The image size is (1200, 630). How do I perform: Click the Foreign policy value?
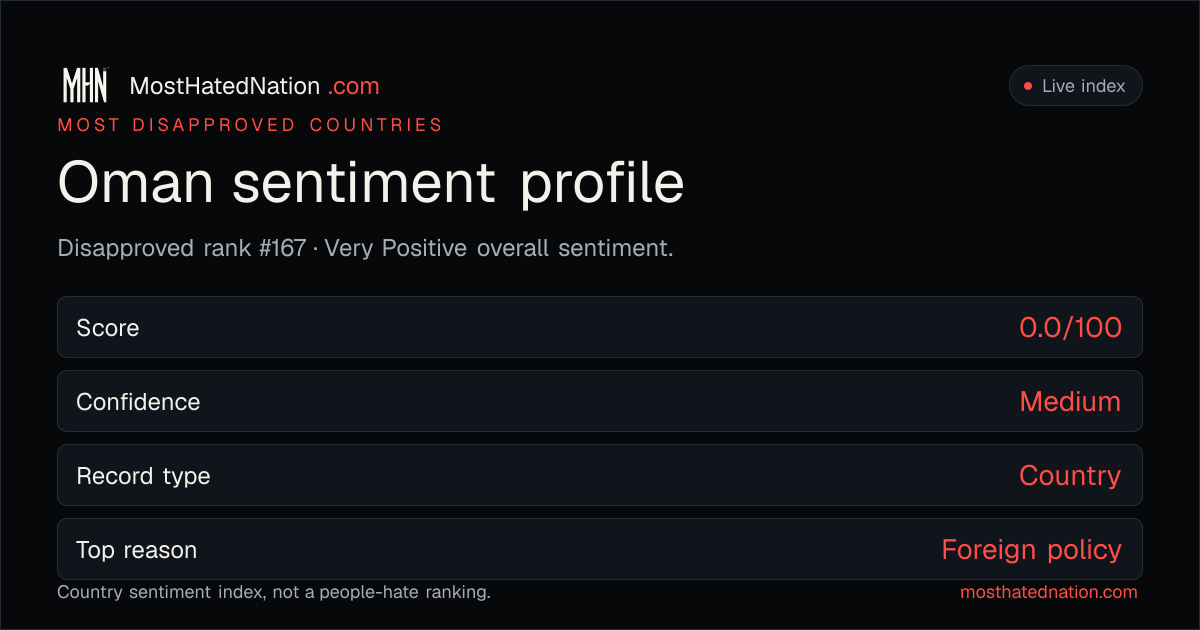pyautogui.click(x=1031, y=550)
